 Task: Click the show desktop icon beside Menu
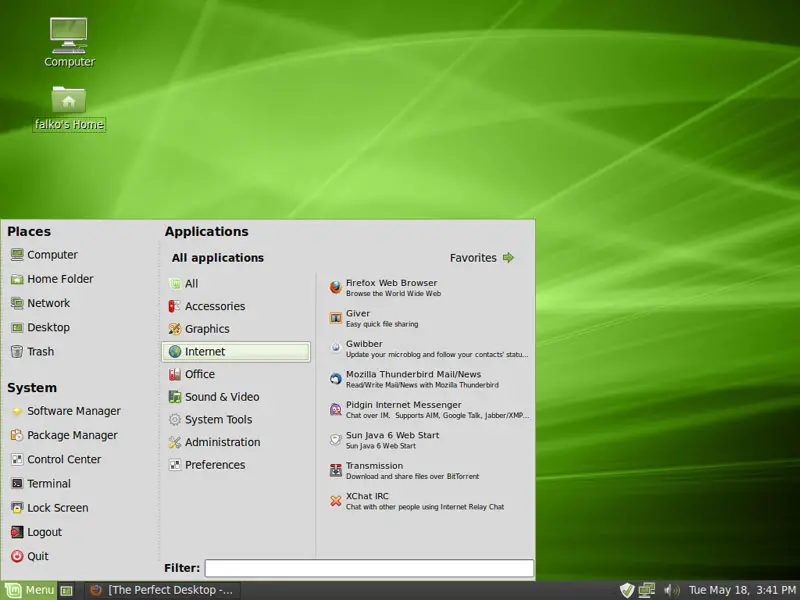coord(66,591)
